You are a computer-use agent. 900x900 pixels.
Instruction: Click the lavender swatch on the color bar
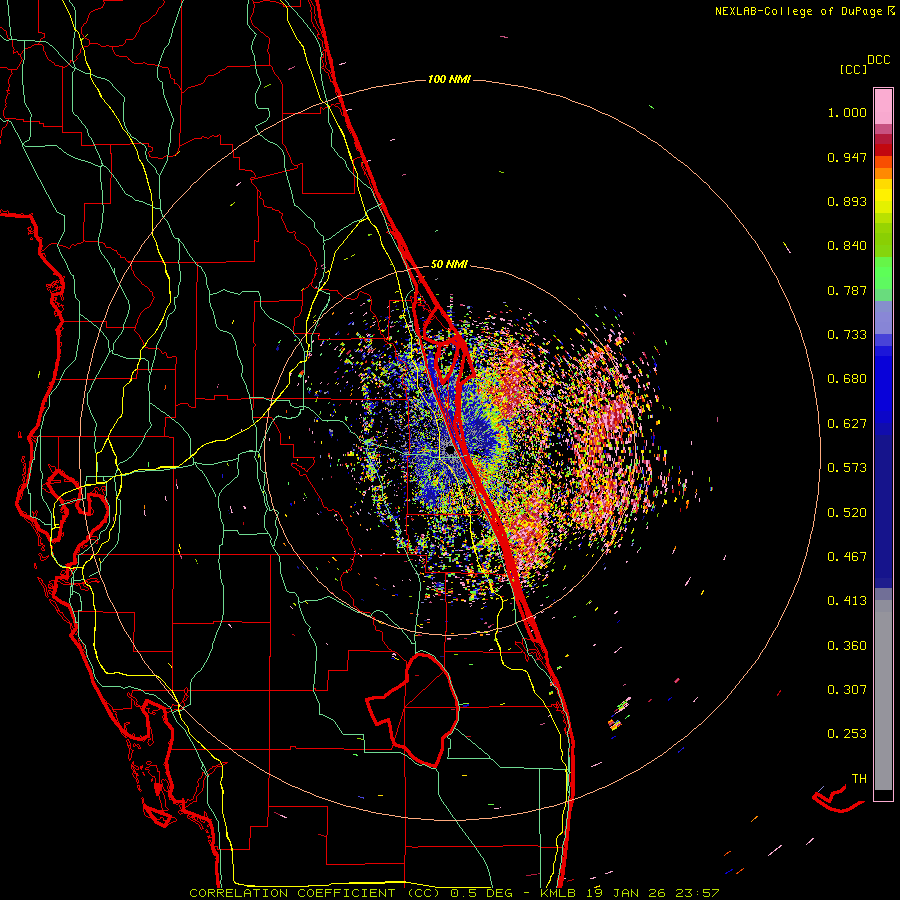(883, 317)
